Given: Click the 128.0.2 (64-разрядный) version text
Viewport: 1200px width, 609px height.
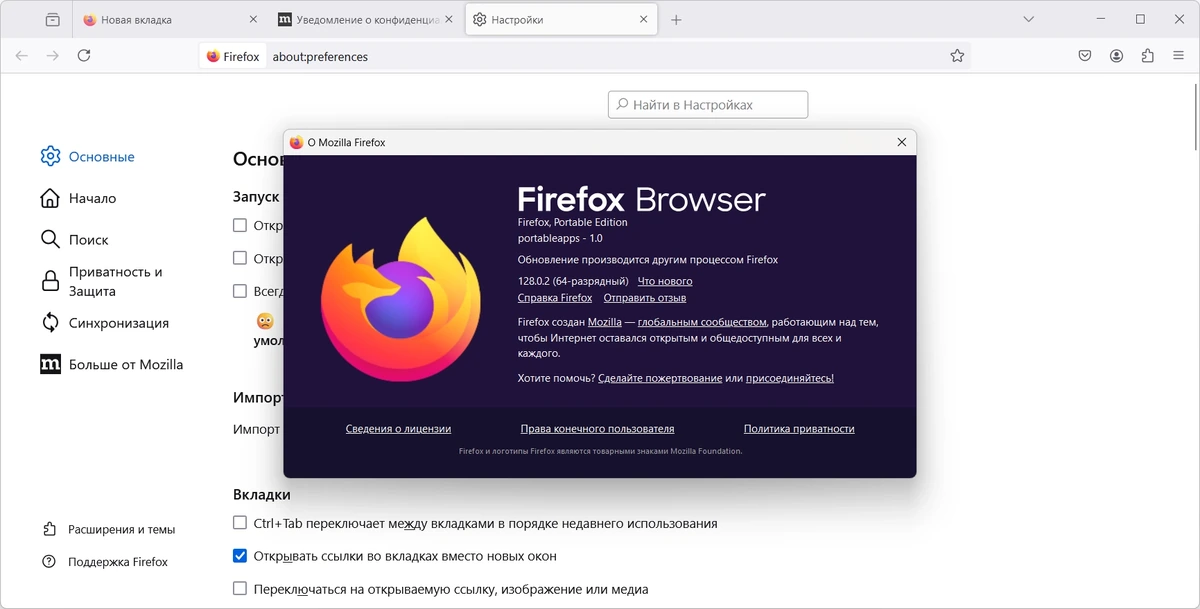Looking at the screenshot, I should tap(573, 281).
